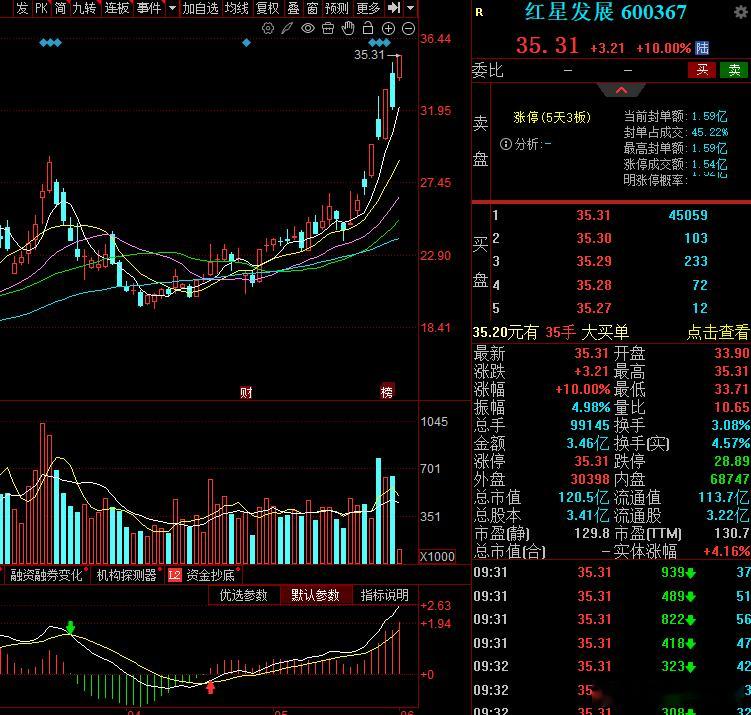Switch to 简 simplified view
751x715 pixels.
pos(60,8)
